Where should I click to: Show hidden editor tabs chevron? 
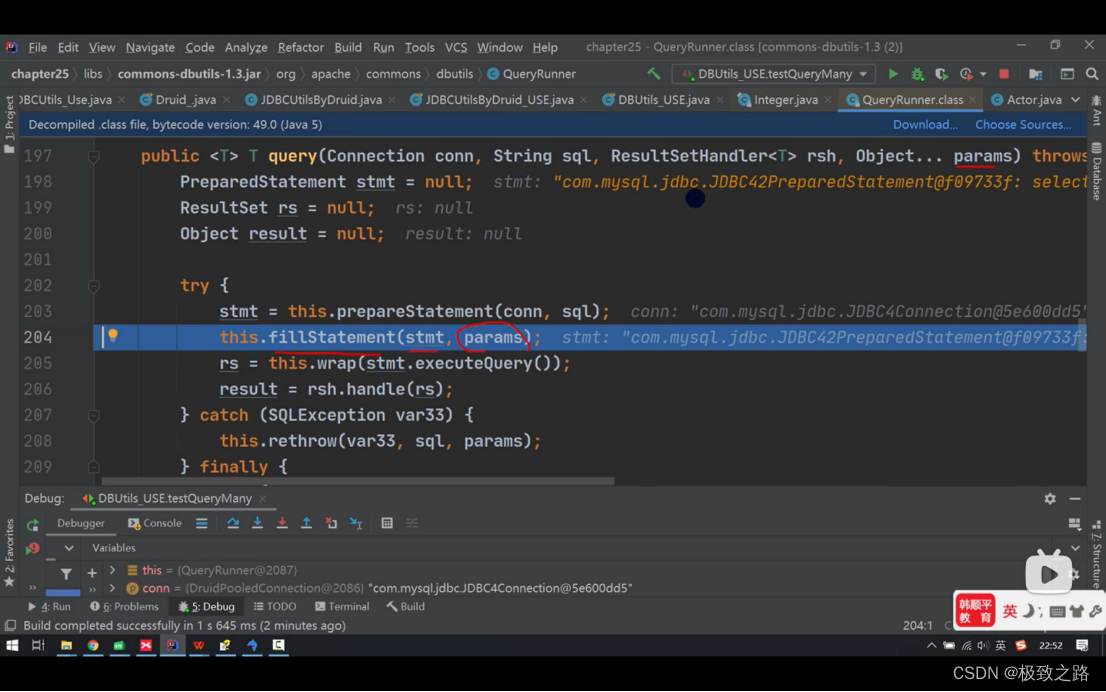tap(1075, 99)
